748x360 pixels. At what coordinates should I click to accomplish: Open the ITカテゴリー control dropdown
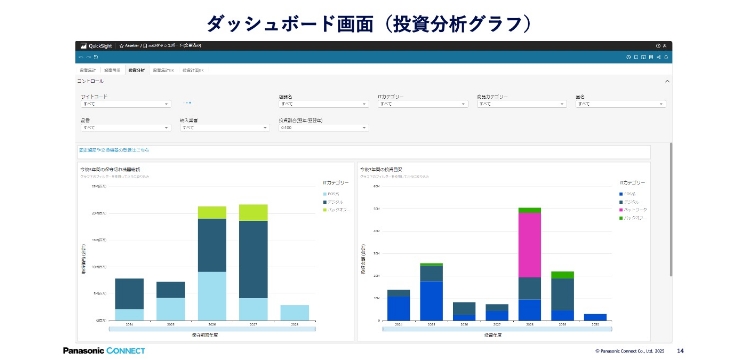click(x=422, y=104)
